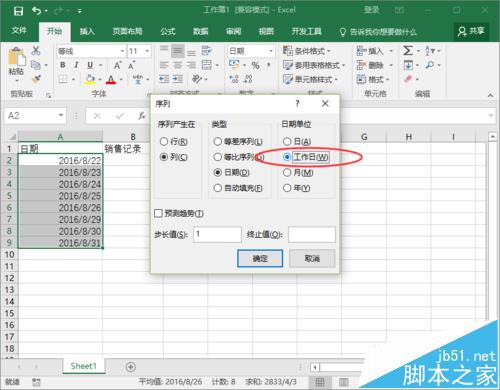This screenshot has height=390, width=500.
Task: Expand the Name Box A2 dropdown
Action: point(61,115)
